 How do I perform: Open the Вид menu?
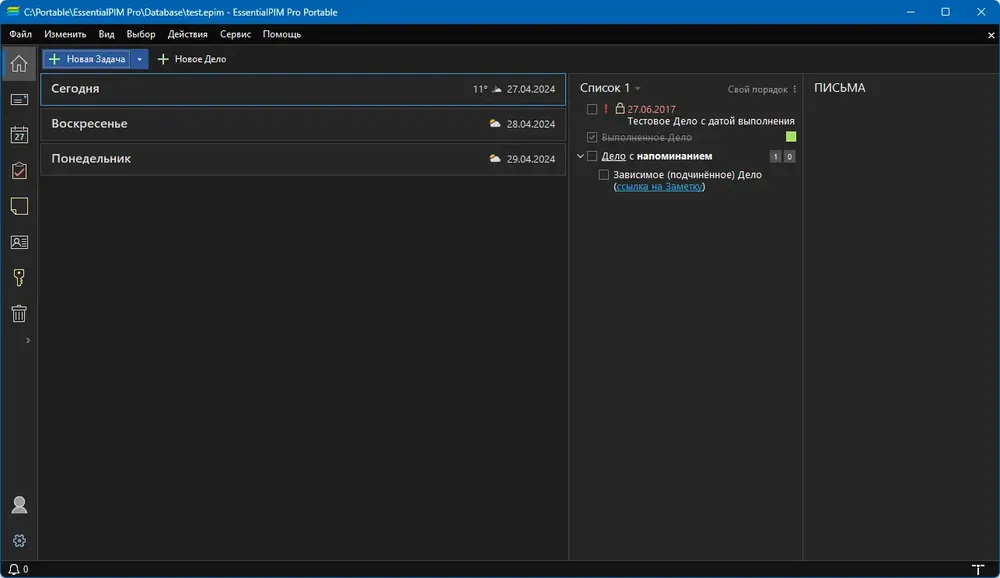107,34
